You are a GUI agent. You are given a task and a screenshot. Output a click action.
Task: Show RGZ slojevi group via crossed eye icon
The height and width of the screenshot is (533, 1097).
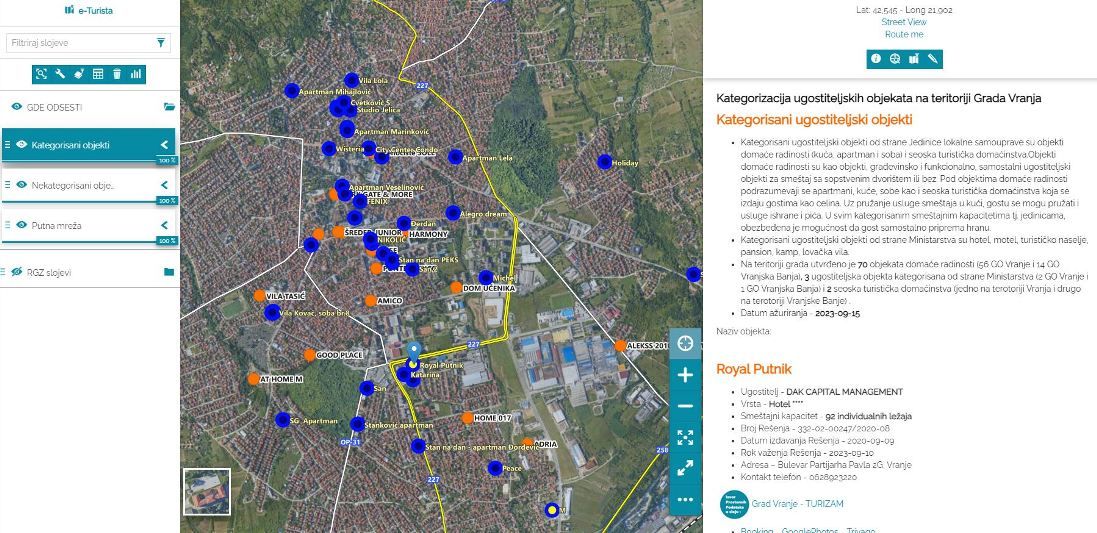pos(17,272)
